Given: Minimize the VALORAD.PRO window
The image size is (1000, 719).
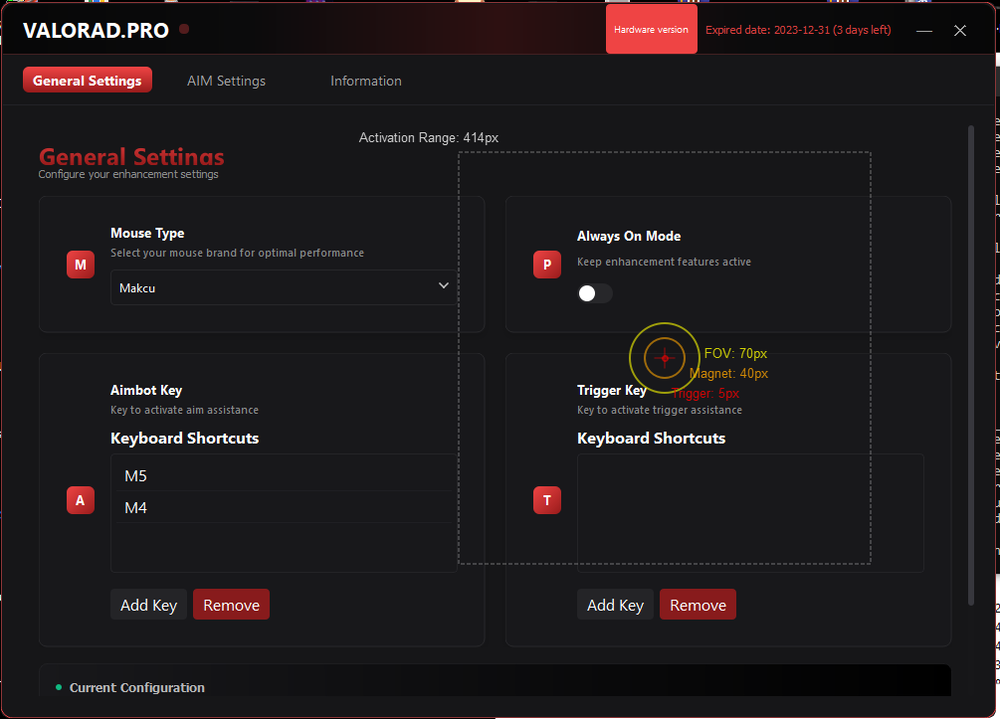Looking at the screenshot, I should 924,31.
